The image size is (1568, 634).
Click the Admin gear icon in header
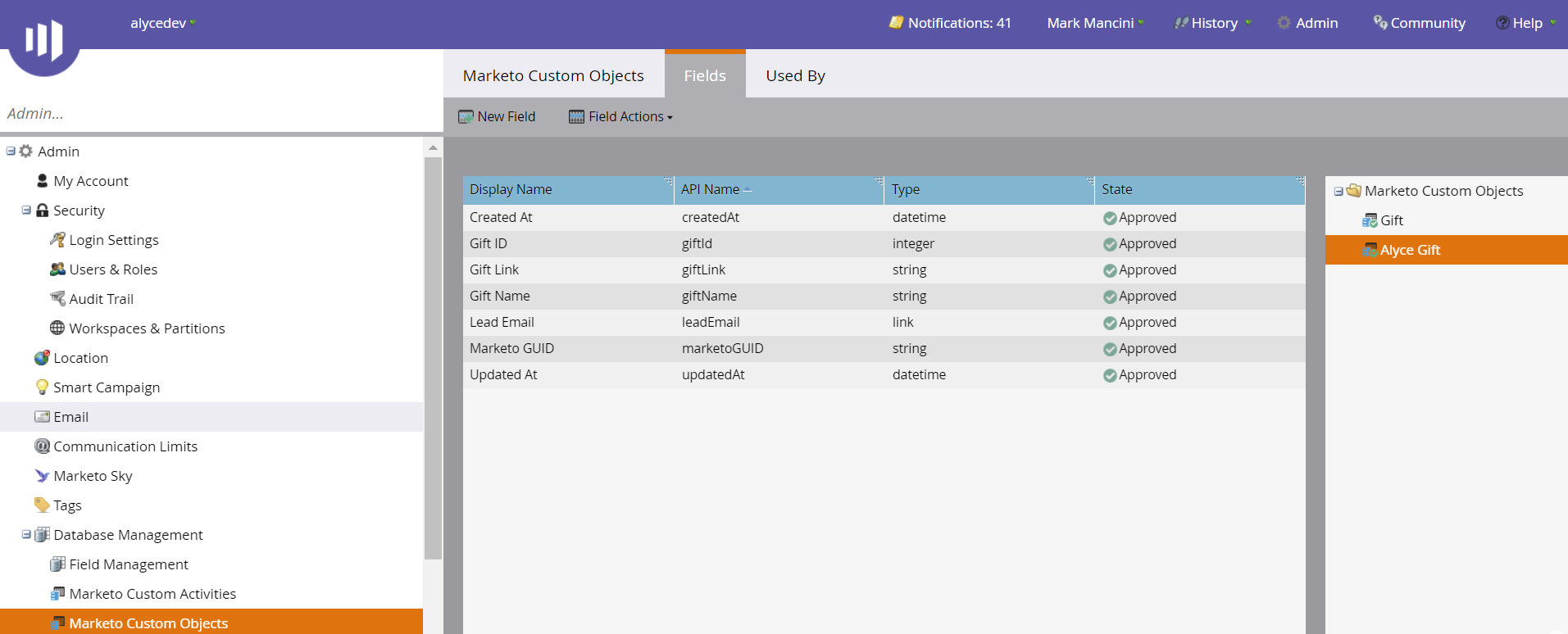[x=1284, y=22]
